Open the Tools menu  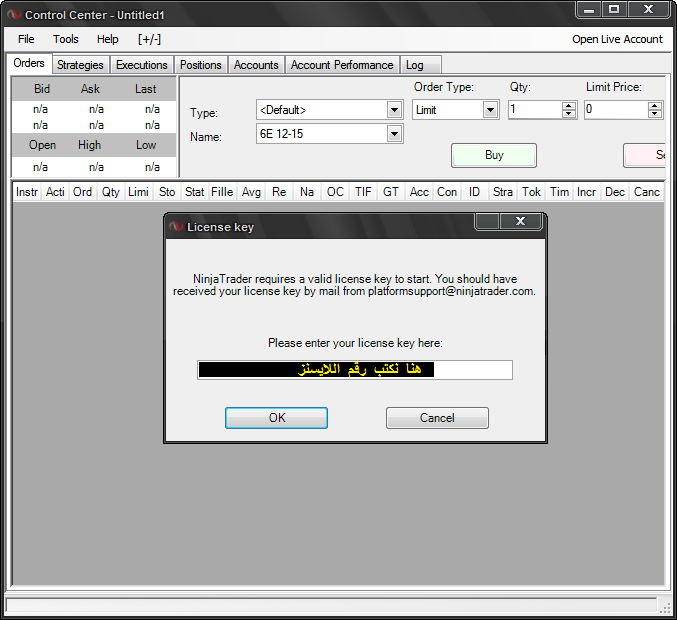(x=66, y=39)
